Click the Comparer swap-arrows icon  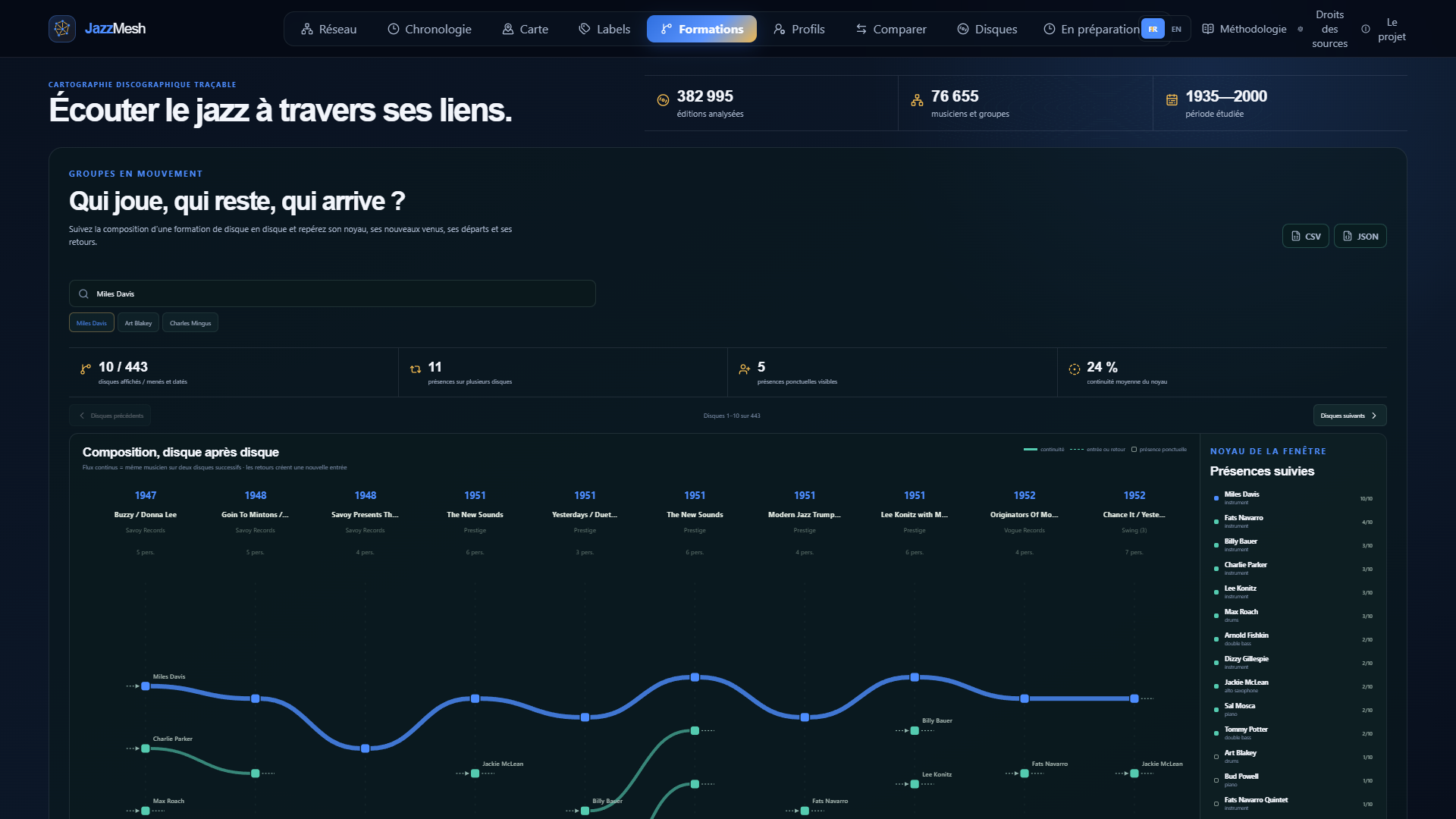coord(861,29)
